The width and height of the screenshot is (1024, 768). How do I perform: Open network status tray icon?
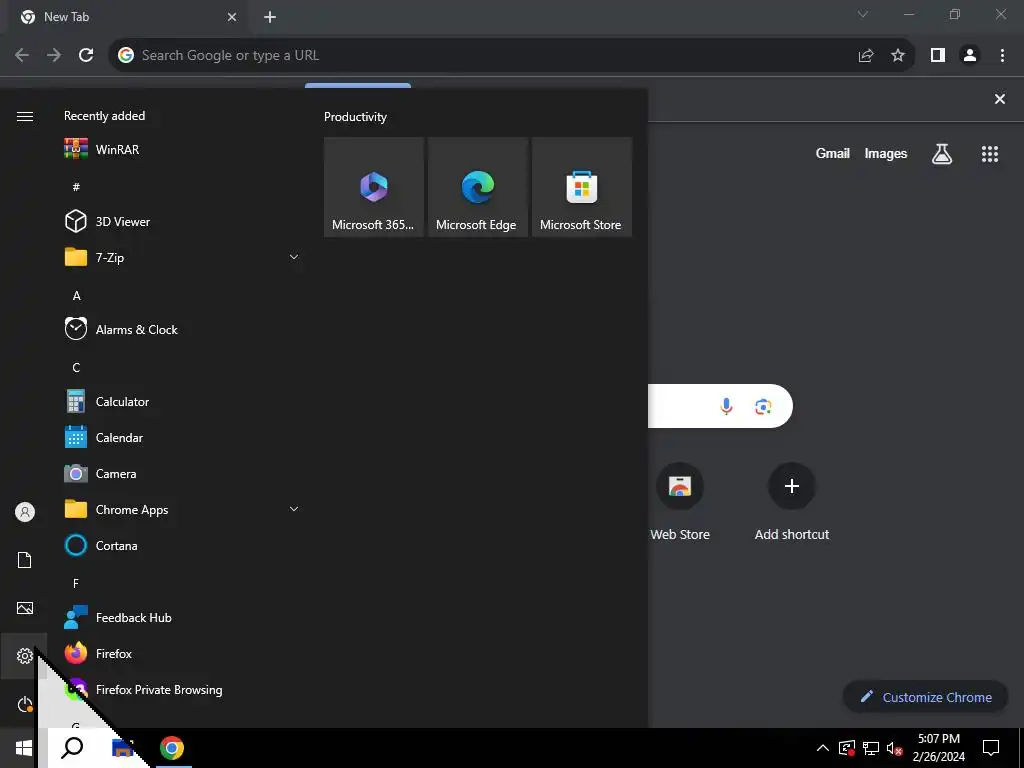tap(871, 748)
